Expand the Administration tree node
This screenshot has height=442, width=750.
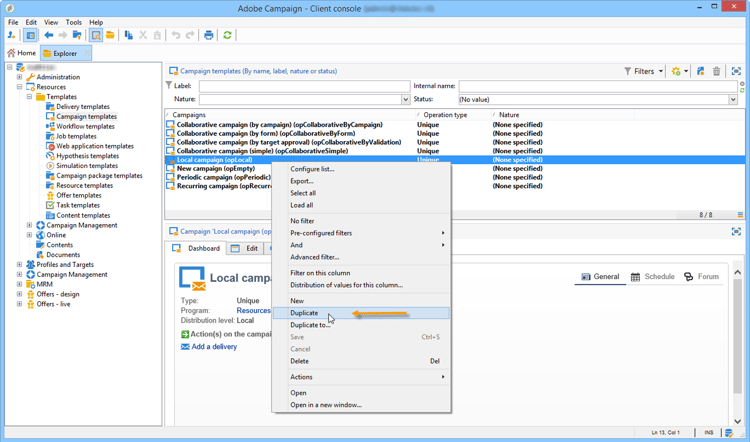(x=20, y=77)
